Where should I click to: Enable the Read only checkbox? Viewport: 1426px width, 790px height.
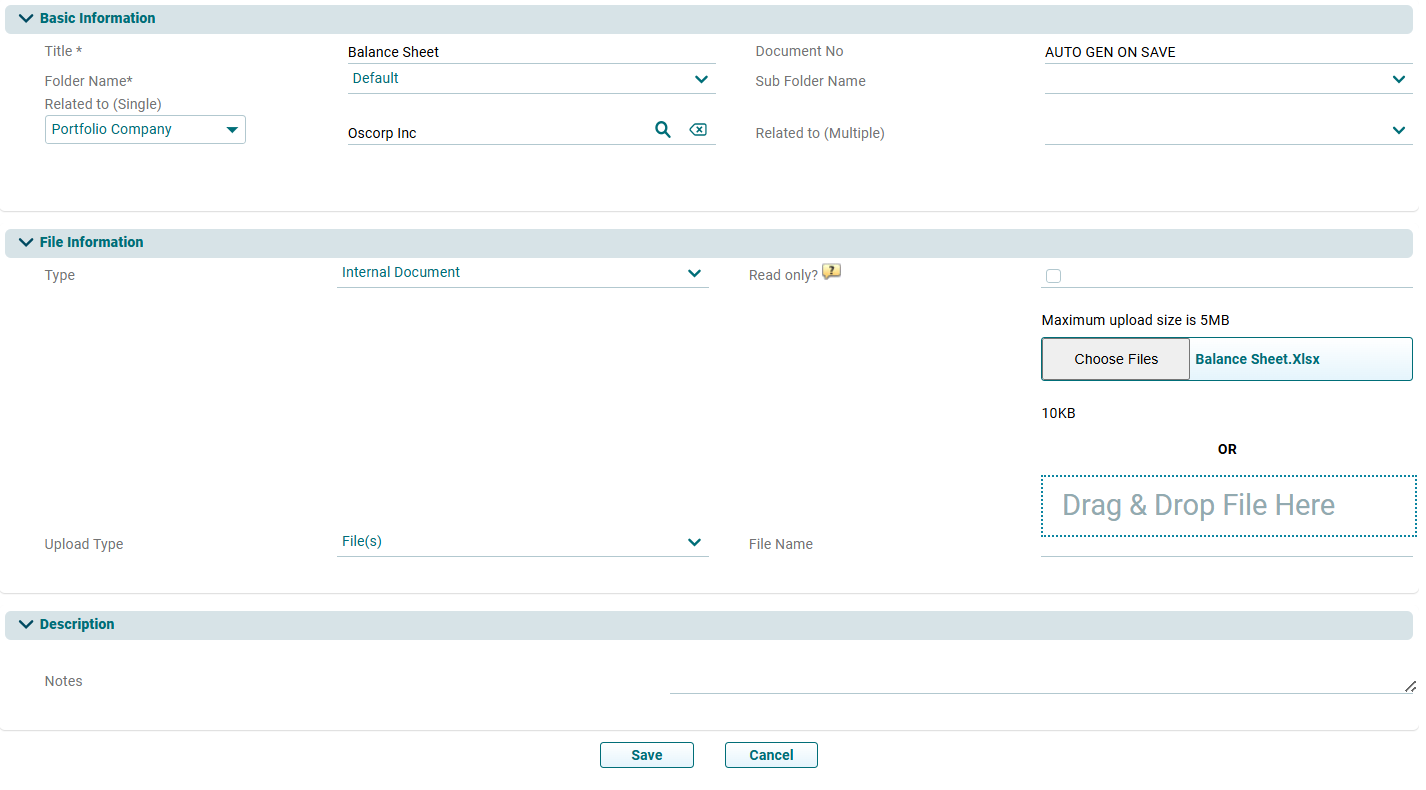(1053, 276)
